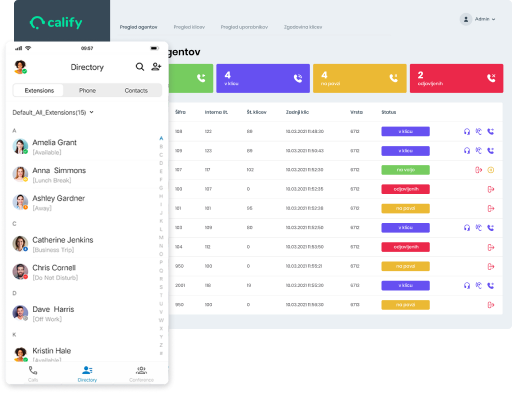Open Kristin Hale's contact entry
The height and width of the screenshot is (393, 512).
pyautogui.click(x=83, y=354)
